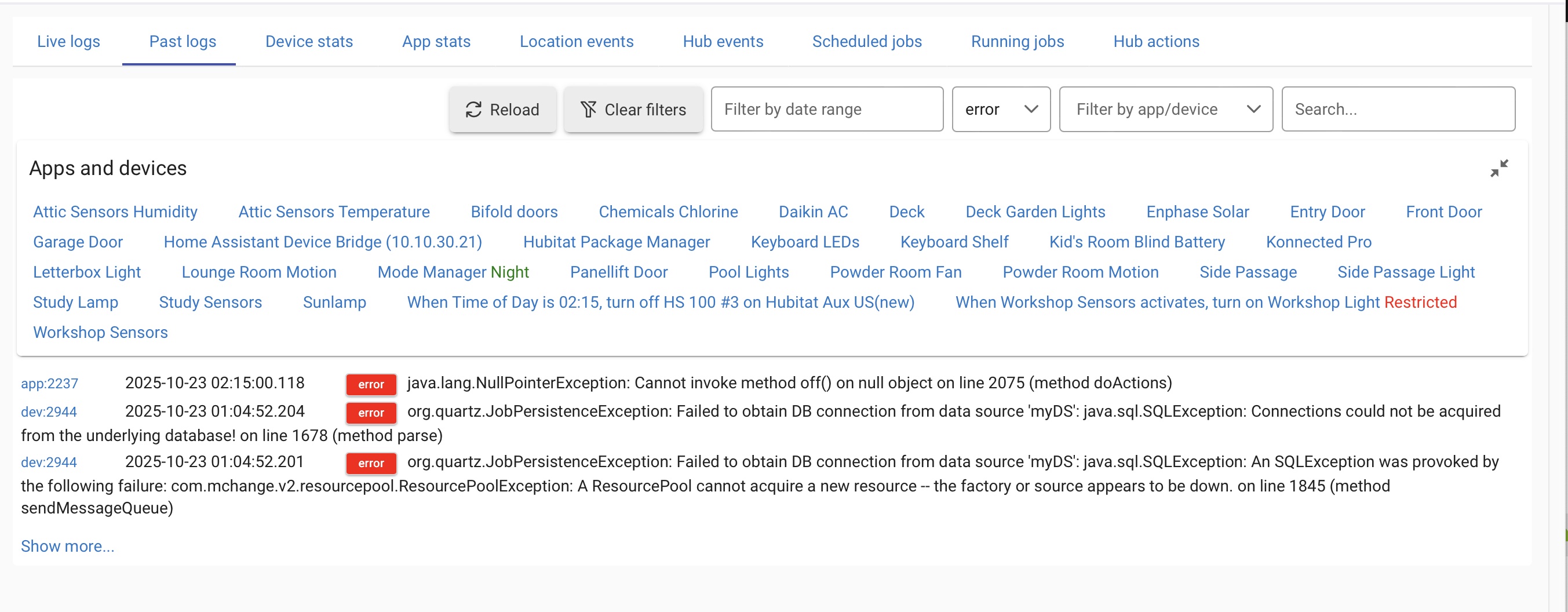Open the Device stats tab
The height and width of the screenshot is (612, 1568).
click(x=309, y=41)
